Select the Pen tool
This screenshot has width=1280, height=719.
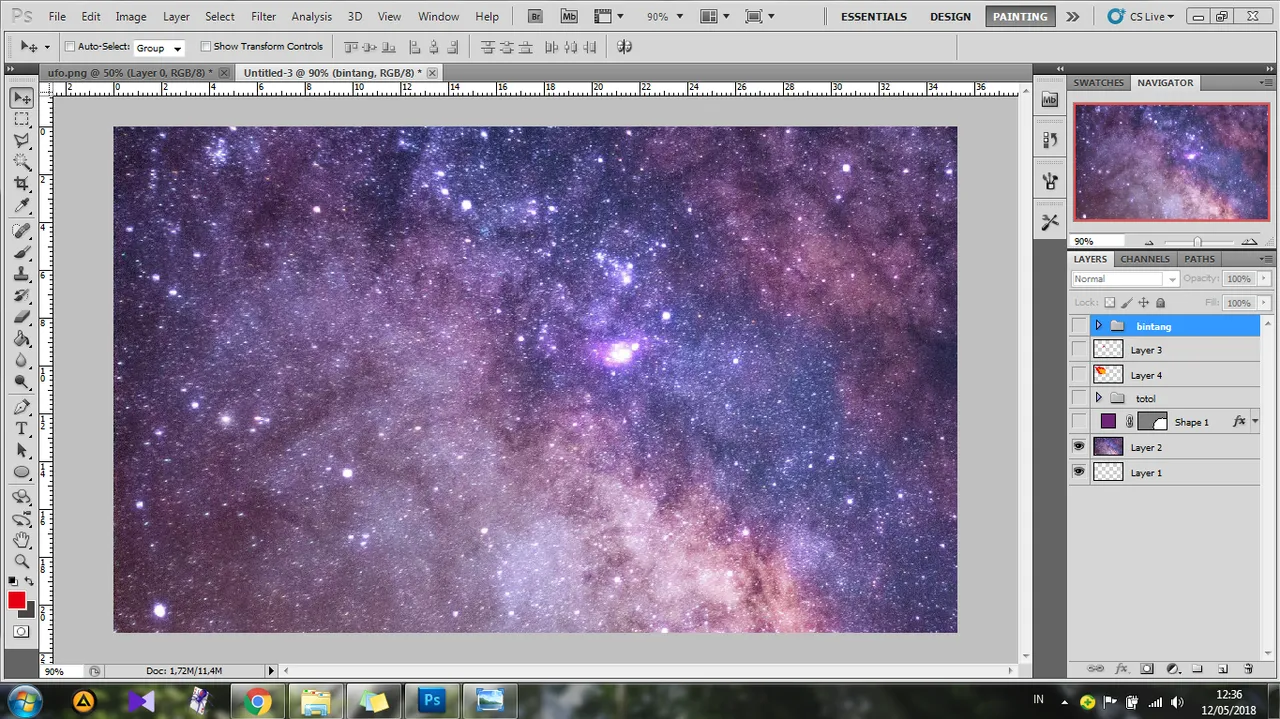(21, 407)
